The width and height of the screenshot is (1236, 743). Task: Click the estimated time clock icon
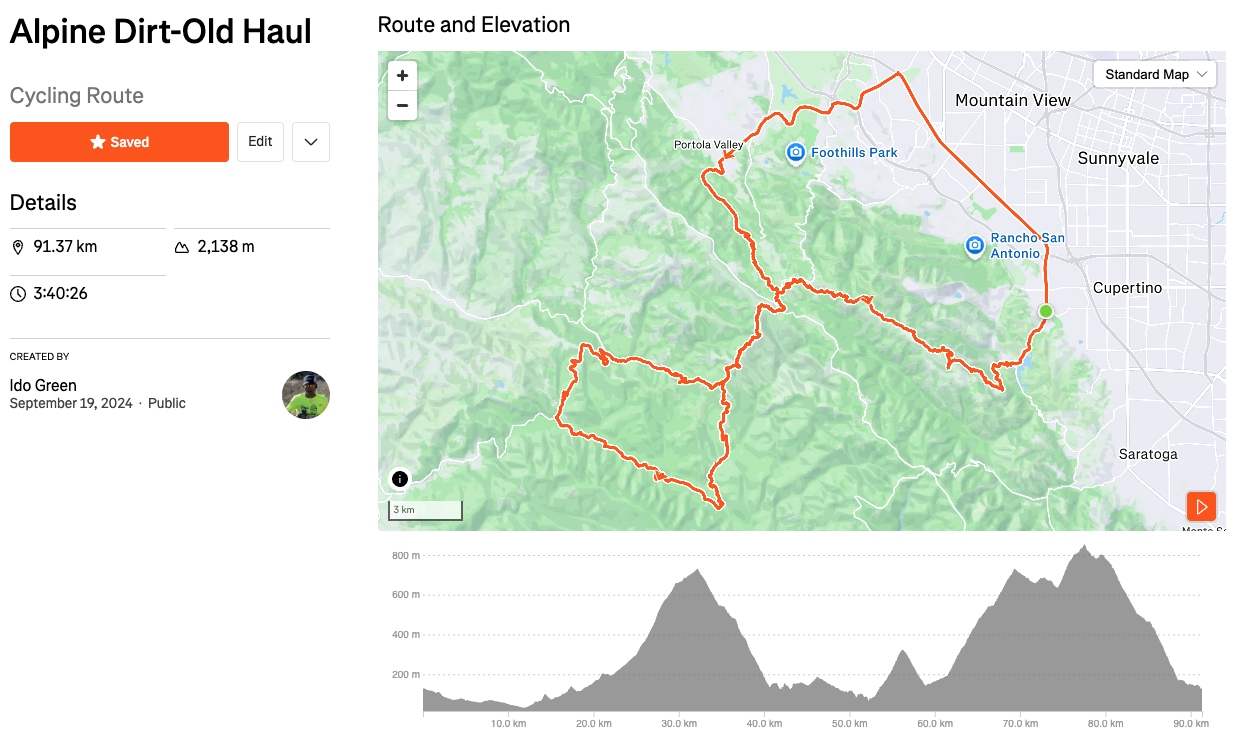coord(18,294)
